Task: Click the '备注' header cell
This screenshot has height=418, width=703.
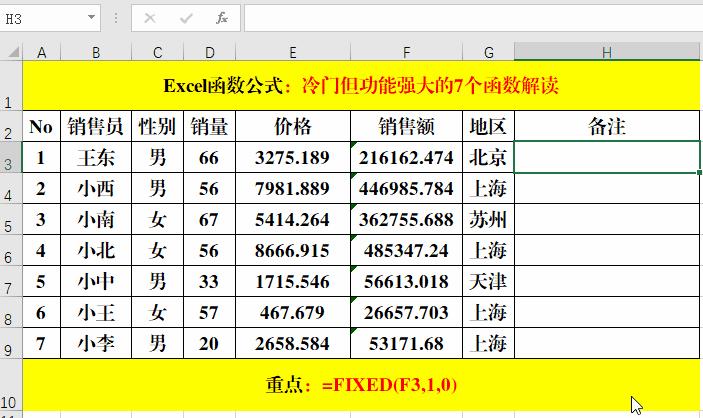Action: tap(607, 126)
